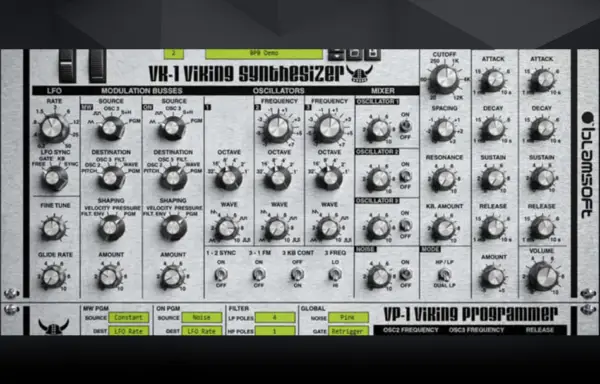Click the ON bus Destination knob
The height and width of the screenshot is (384, 600).
(173, 178)
